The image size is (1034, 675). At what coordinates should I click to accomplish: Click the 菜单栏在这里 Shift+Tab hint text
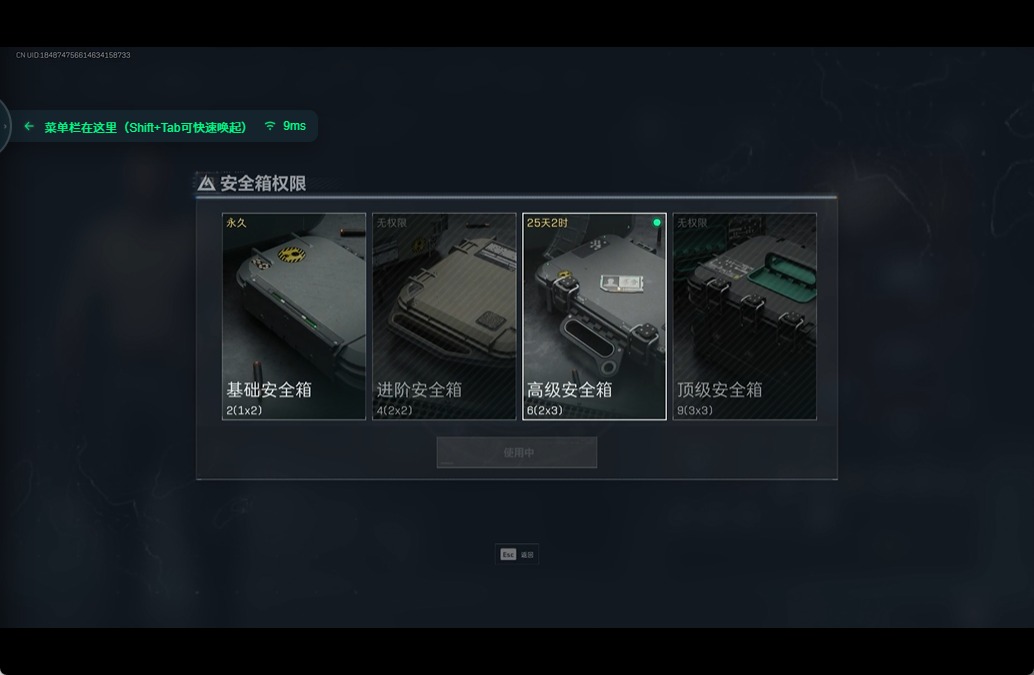145,127
